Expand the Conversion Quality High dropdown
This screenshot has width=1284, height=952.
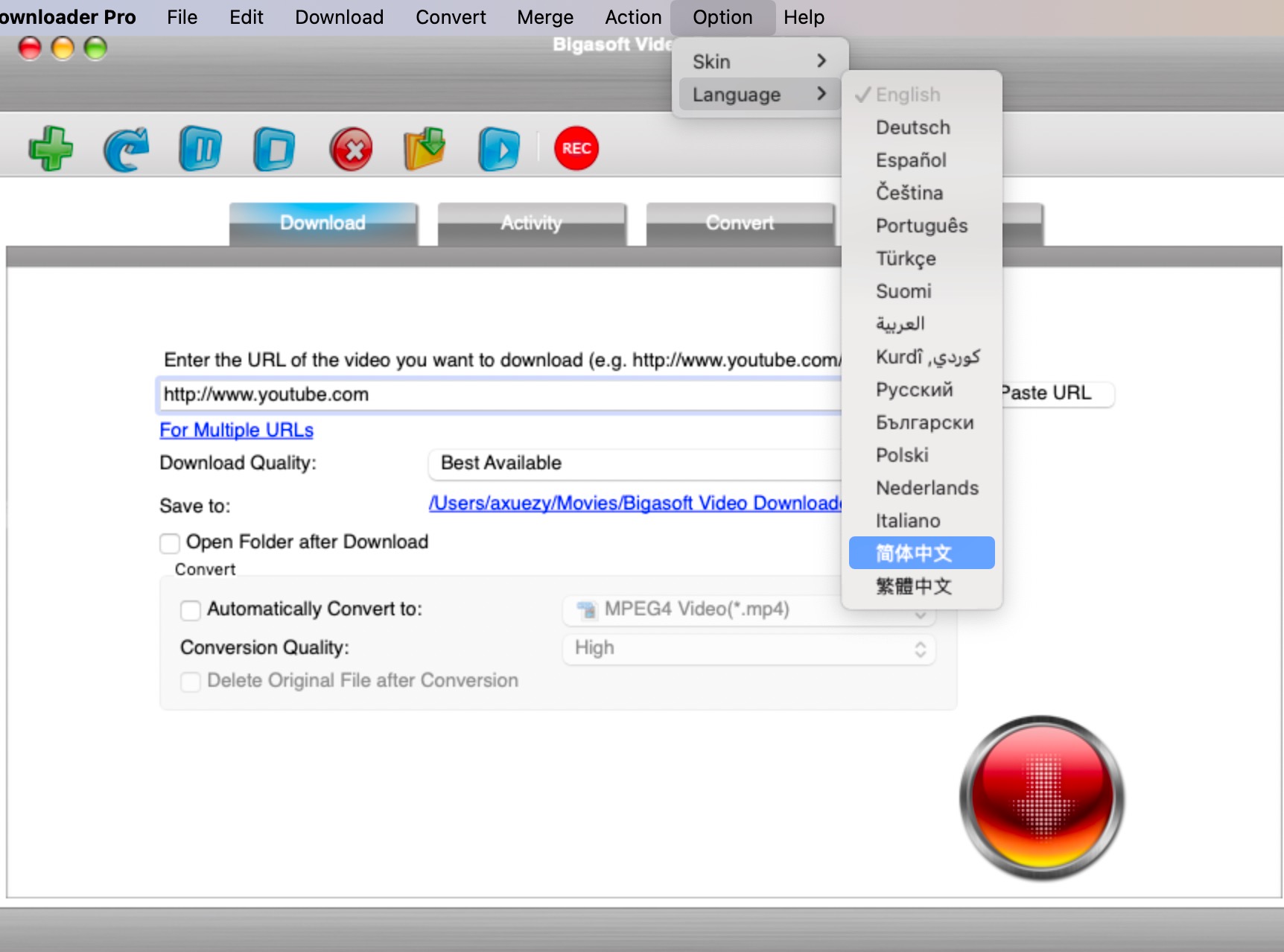[749, 649]
